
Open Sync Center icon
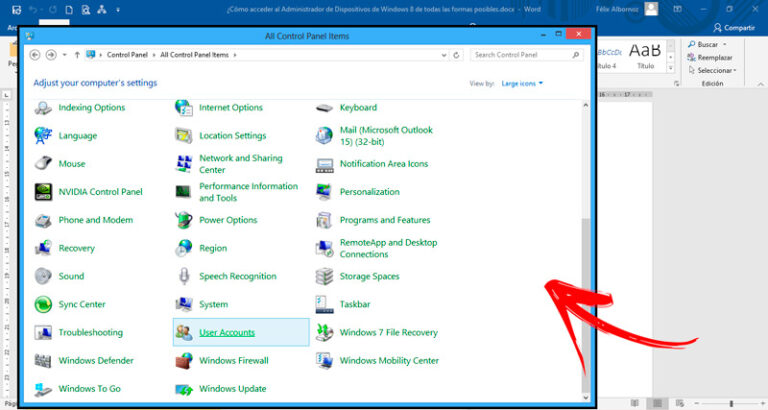pyautogui.click(x=43, y=304)
